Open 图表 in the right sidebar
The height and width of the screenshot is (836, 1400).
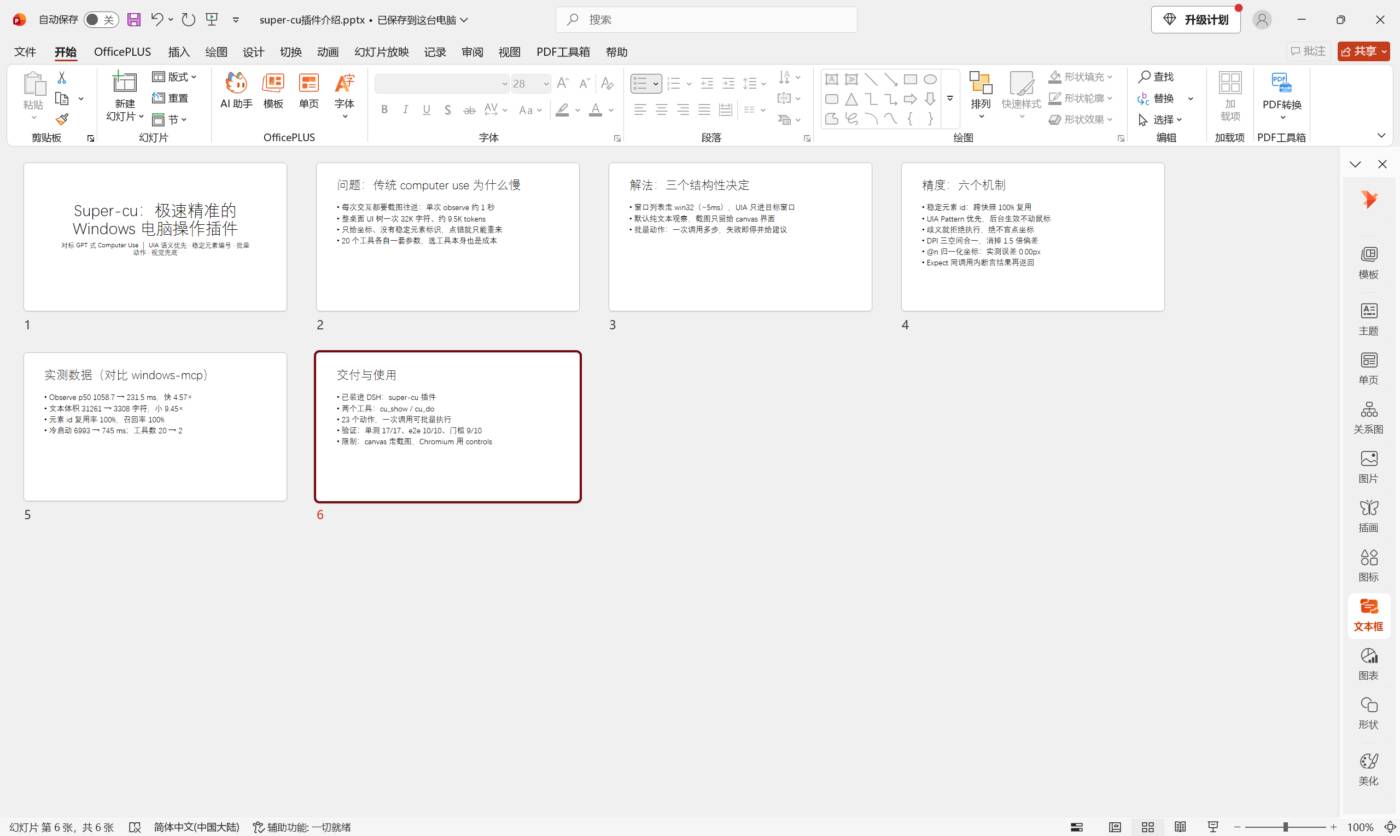pos(1368,664)
